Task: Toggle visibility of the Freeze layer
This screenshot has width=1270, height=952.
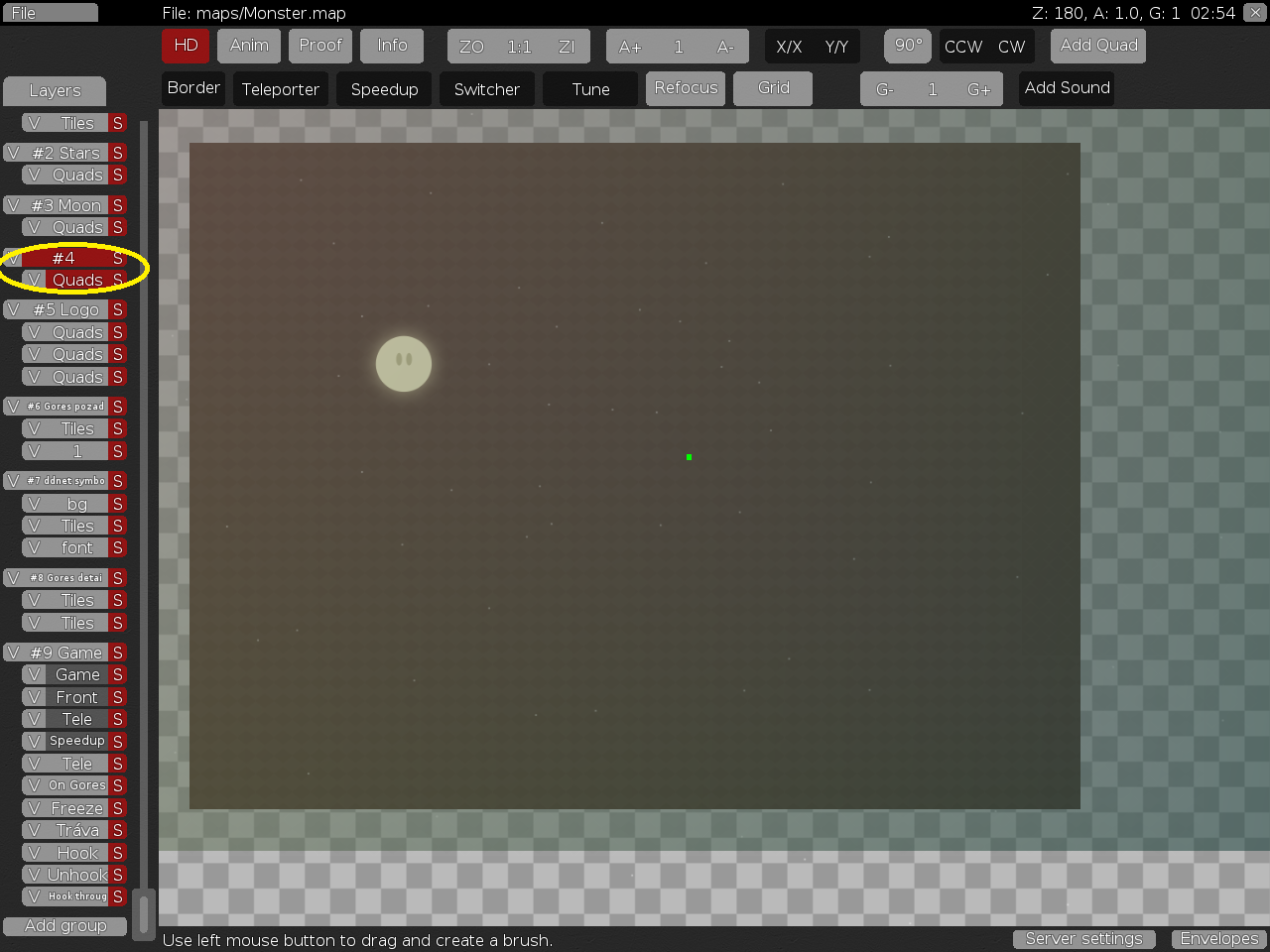Action: pos(33,807)
